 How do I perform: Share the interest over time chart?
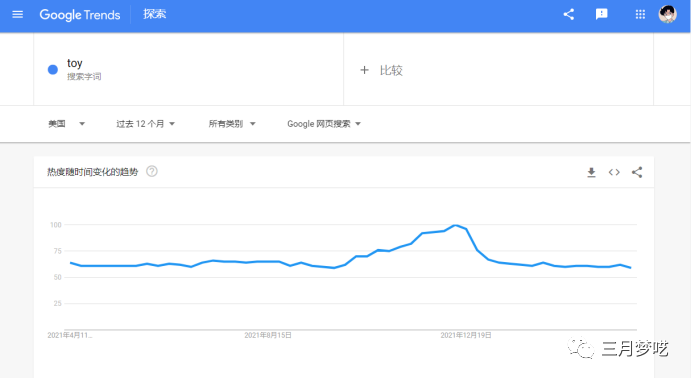click(x=637, y=172)
